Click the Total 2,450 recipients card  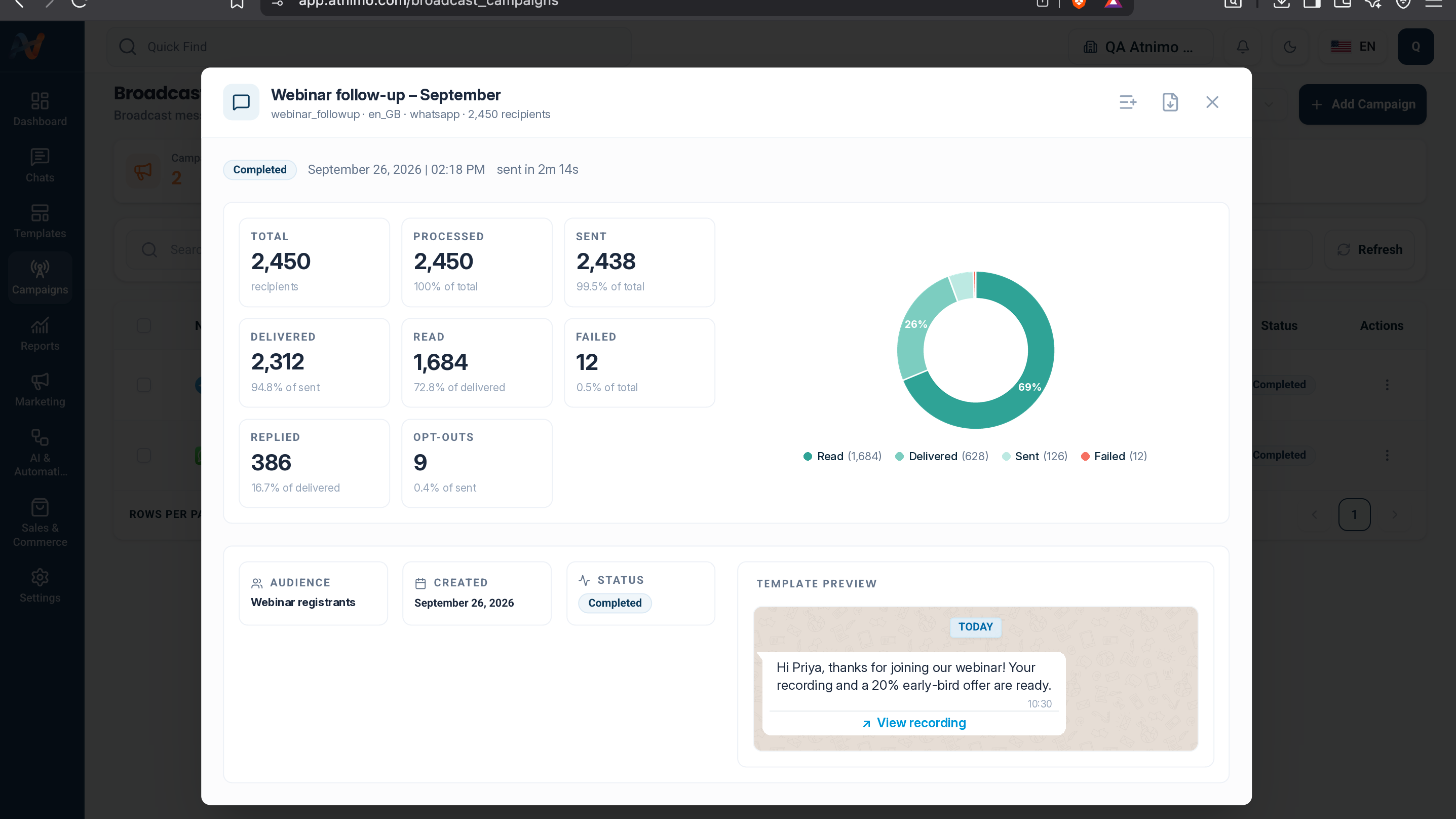point(314,263)
